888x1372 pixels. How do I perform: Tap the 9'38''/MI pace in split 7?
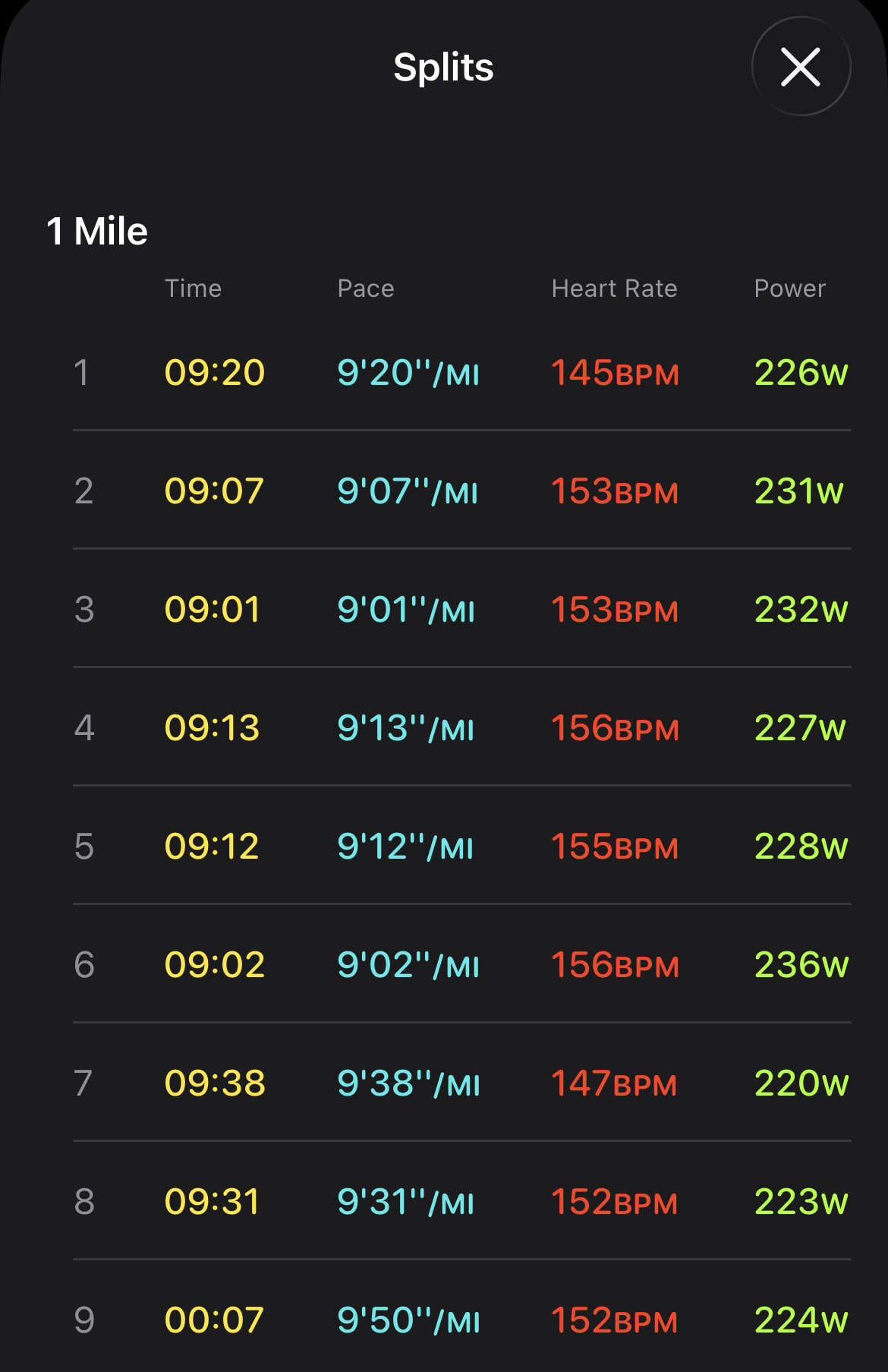tap(408, 1083)
